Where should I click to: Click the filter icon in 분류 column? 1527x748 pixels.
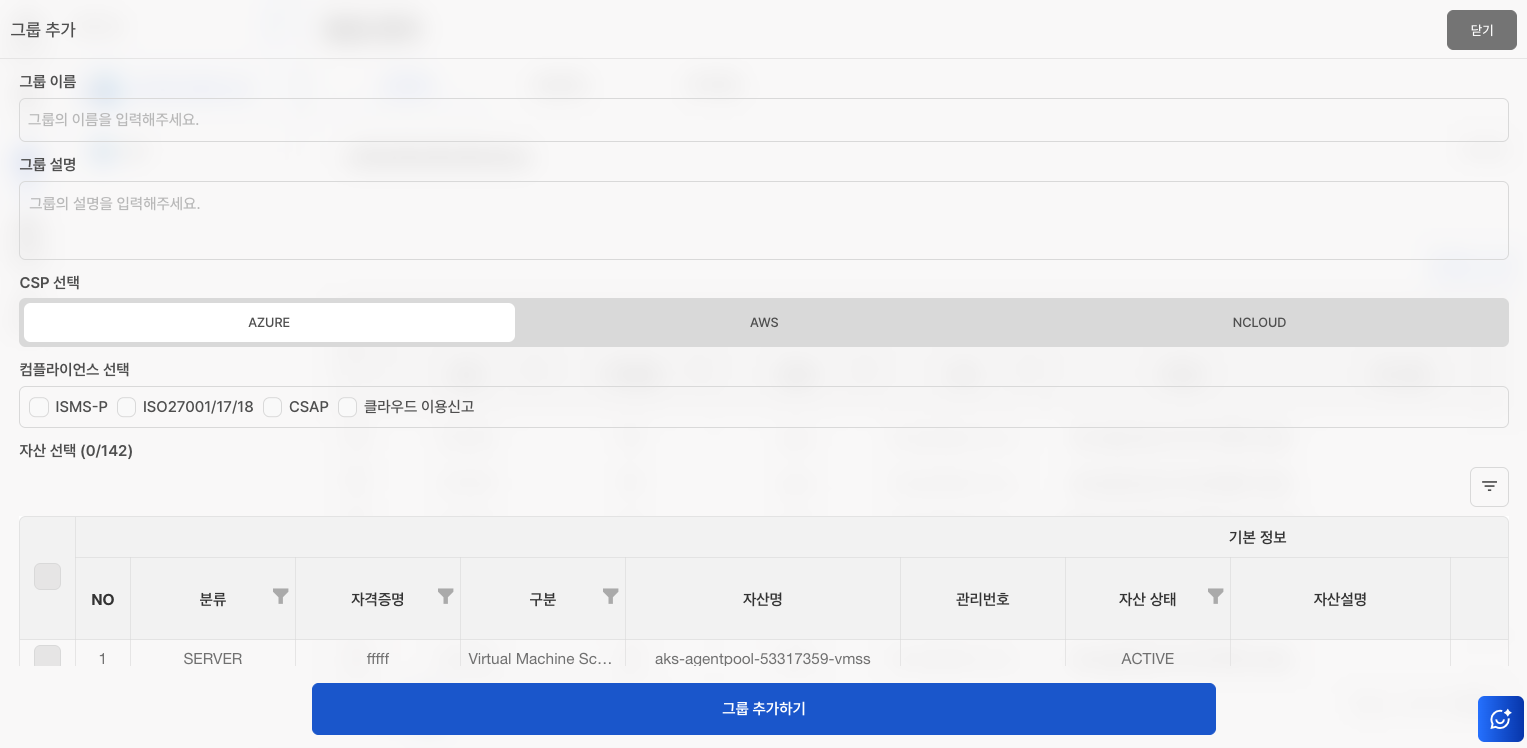[x=281, y=596]
